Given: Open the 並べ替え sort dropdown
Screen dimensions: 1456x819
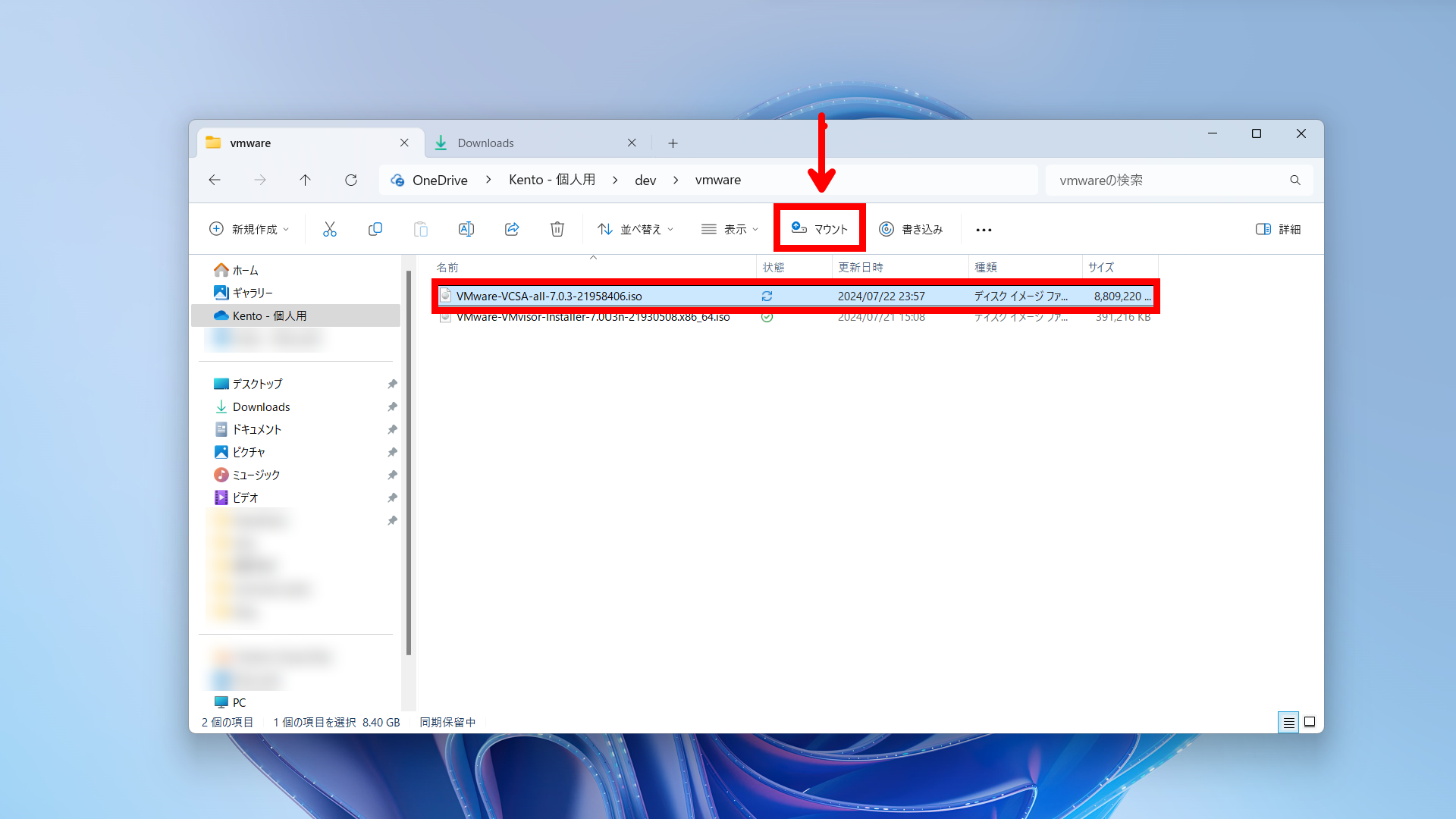Looking at the screenshot, I should (x=635, y=229).
